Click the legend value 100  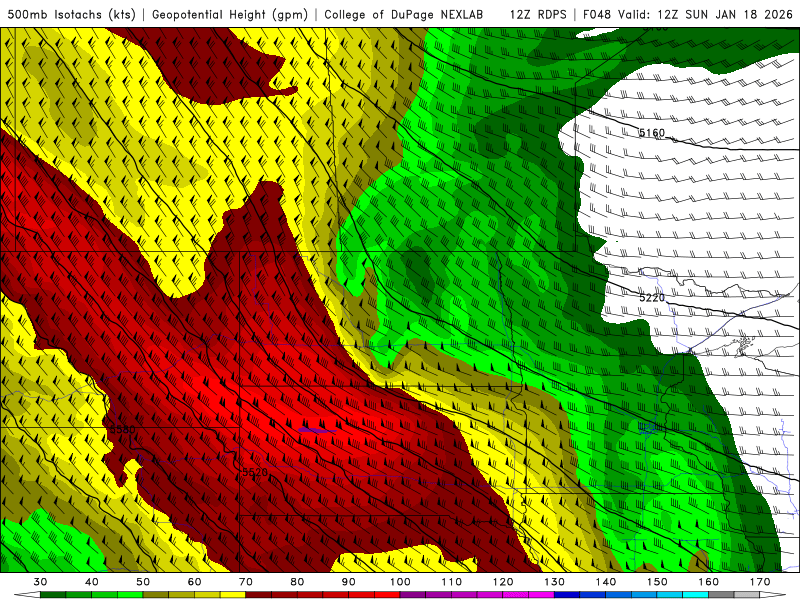click(400, 582)
